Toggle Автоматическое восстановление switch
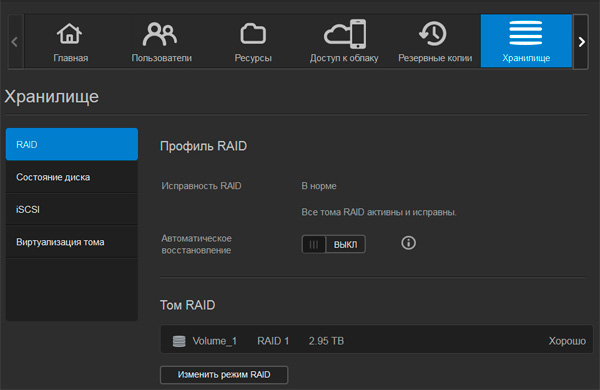Image resolution: width=600 pixels, height=390 pixels. coord(333,244)
